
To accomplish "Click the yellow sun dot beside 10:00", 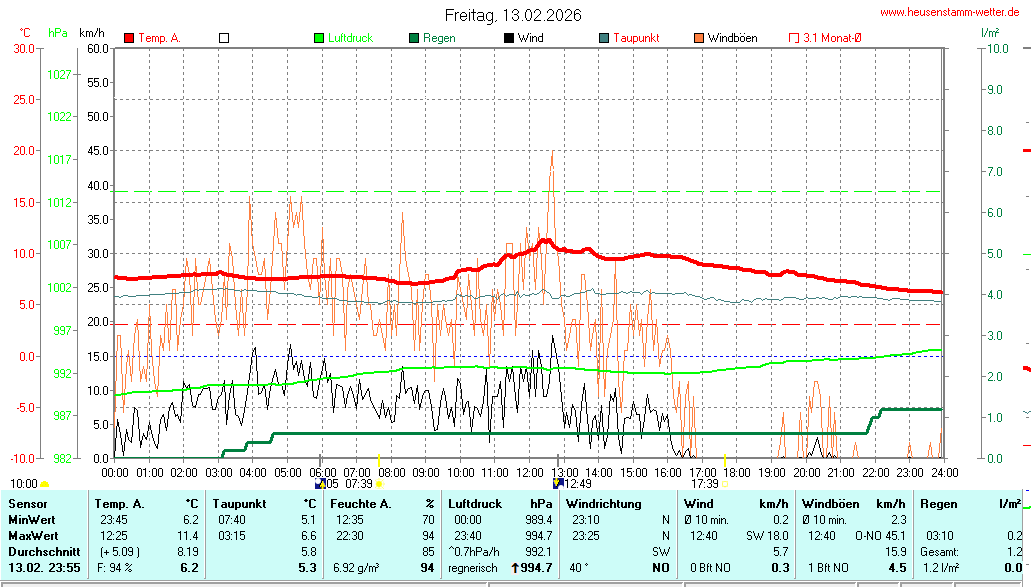I will [45, 484].
